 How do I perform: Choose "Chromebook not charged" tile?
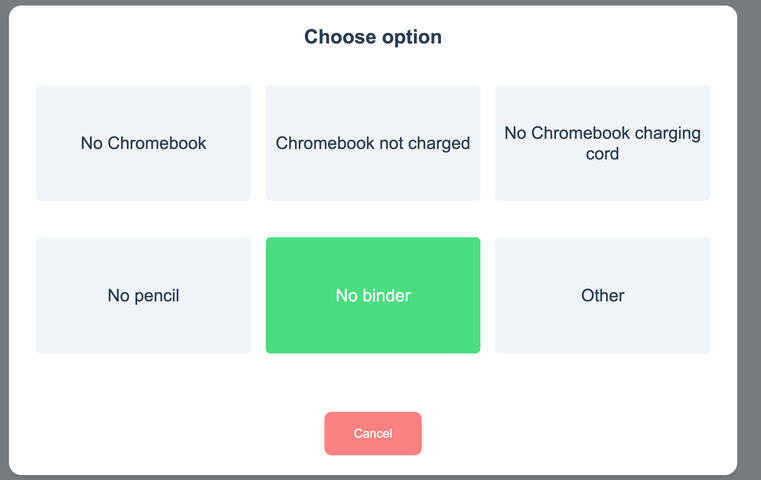point(372,143)
